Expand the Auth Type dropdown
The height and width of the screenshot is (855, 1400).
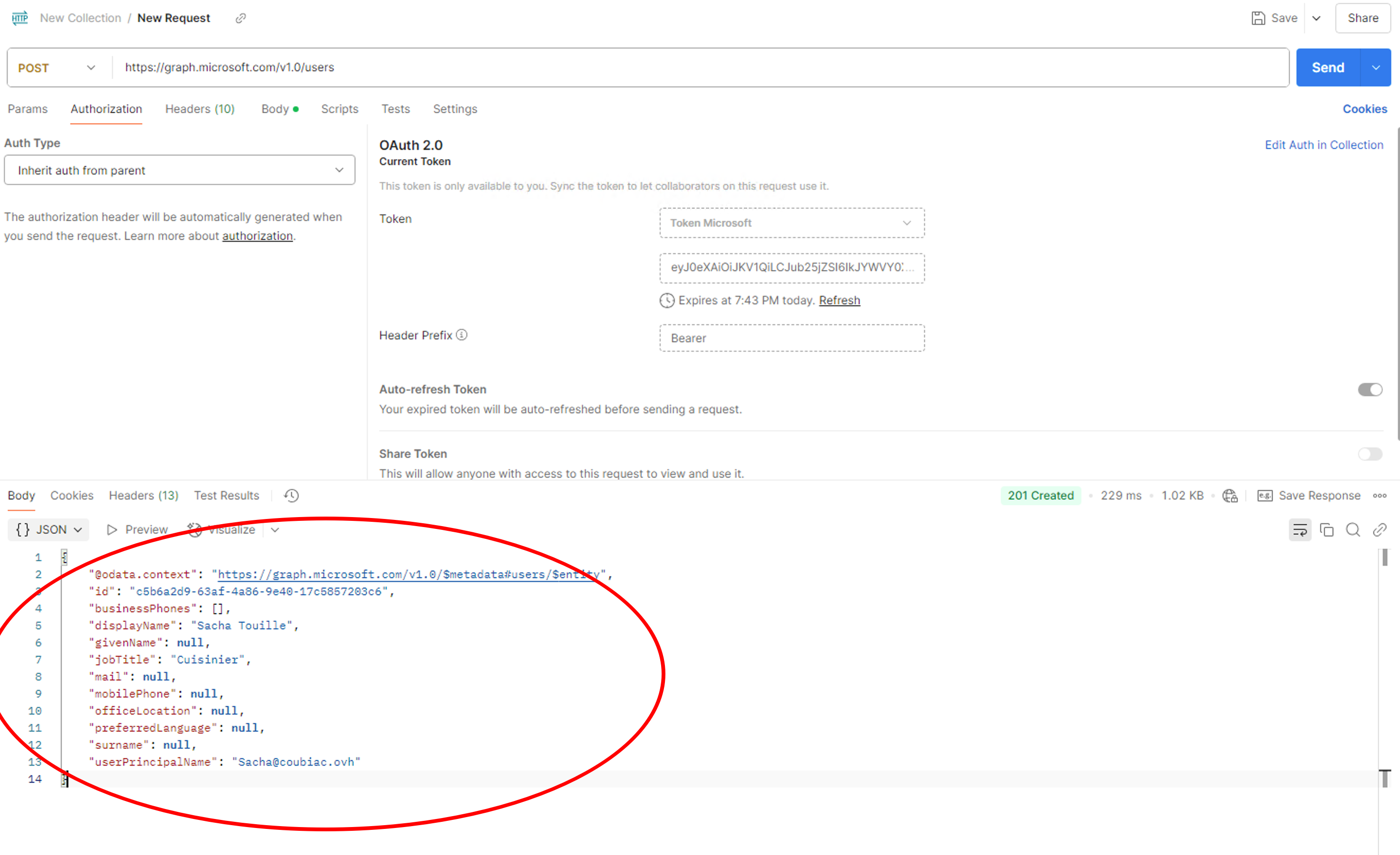click(180, 170)
